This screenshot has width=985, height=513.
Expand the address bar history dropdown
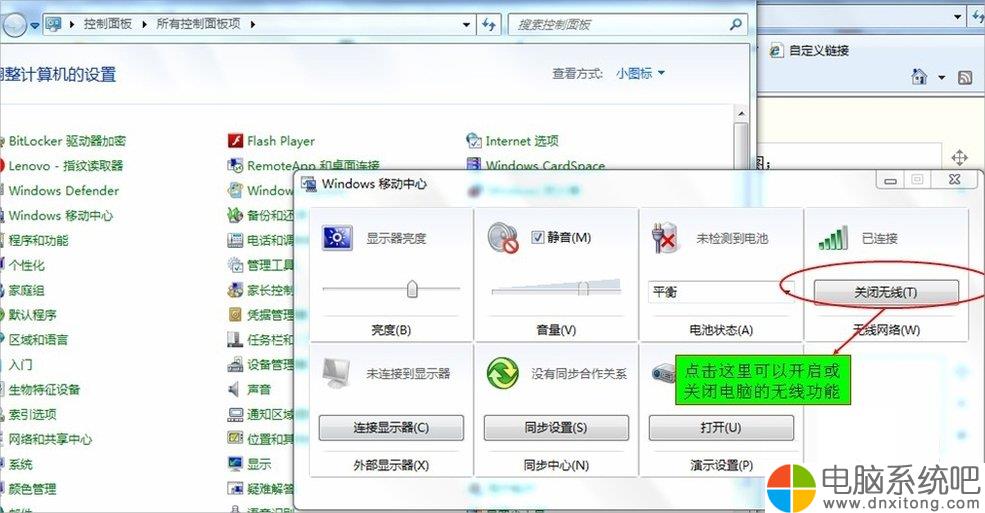click(466, 24)
